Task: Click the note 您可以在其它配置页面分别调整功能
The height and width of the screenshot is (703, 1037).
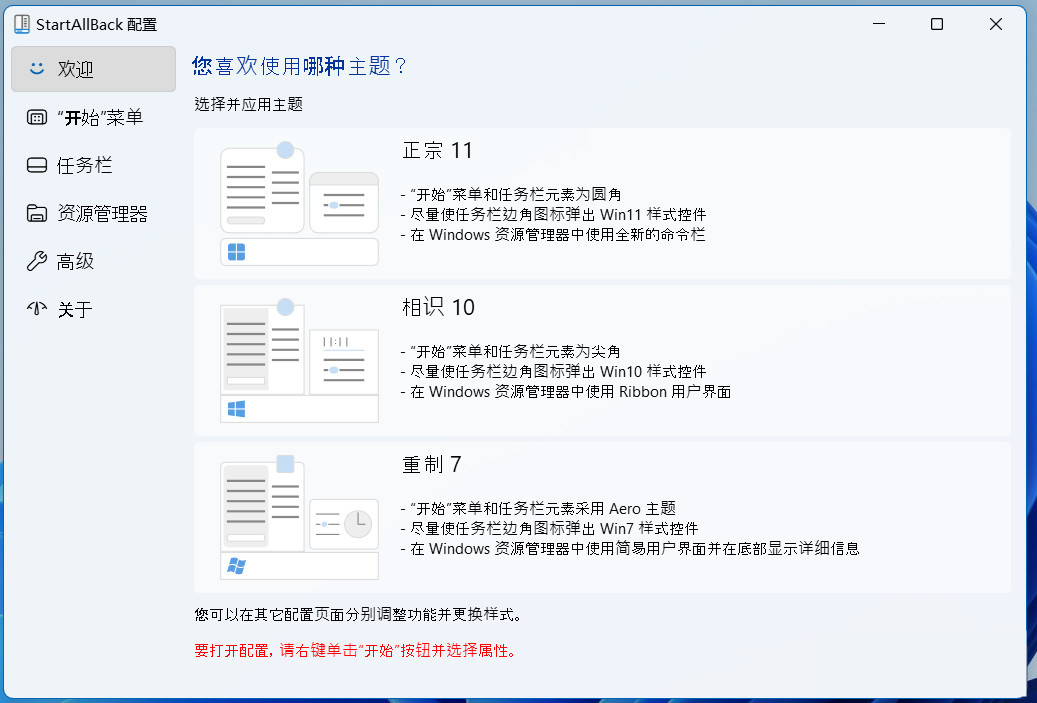Action: [359, 614]
